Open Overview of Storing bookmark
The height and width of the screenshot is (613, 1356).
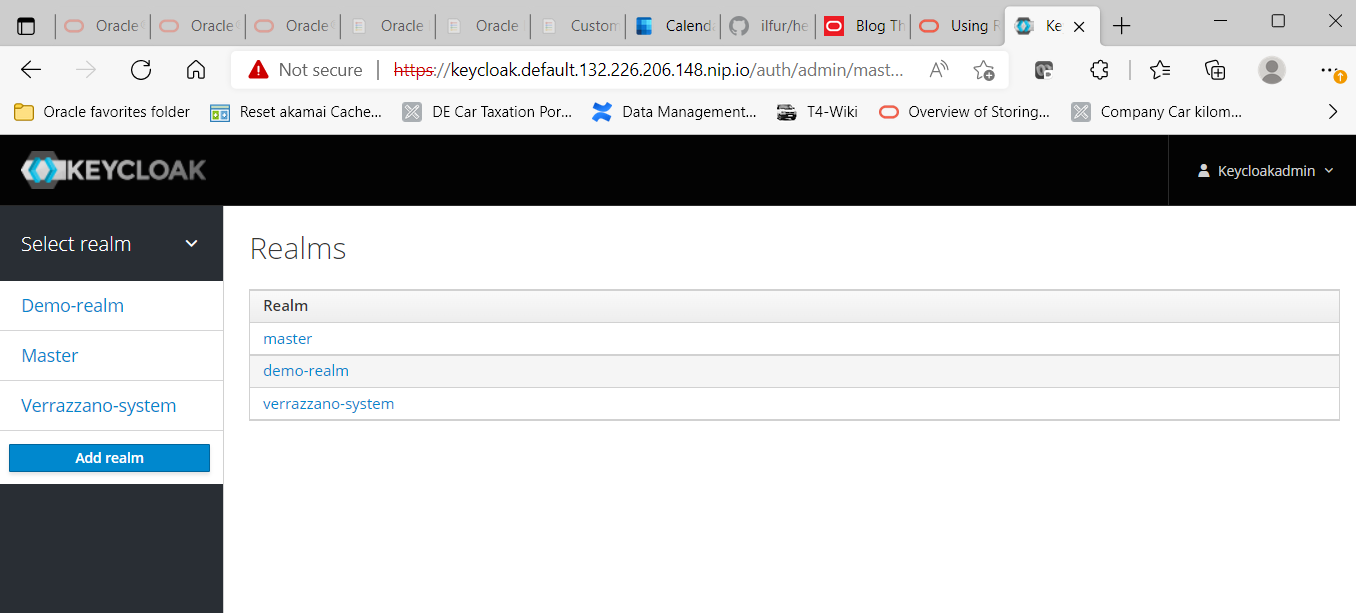pyautogui.click(x=965, y=112)
